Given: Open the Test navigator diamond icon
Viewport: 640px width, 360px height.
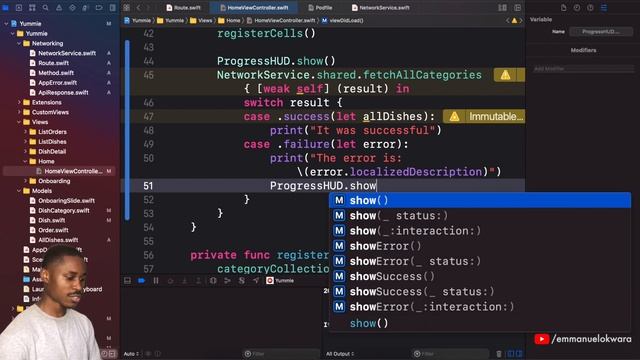Looking at the screenshot, I should (72, 8).
